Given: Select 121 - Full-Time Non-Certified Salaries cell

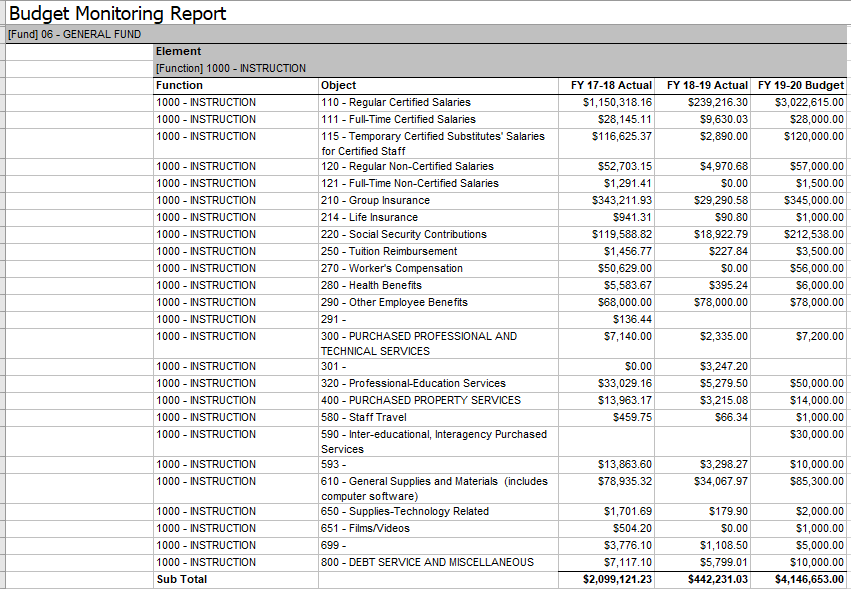Looking at the screenshot, I should pyautogui.click(x=439, y=183).
